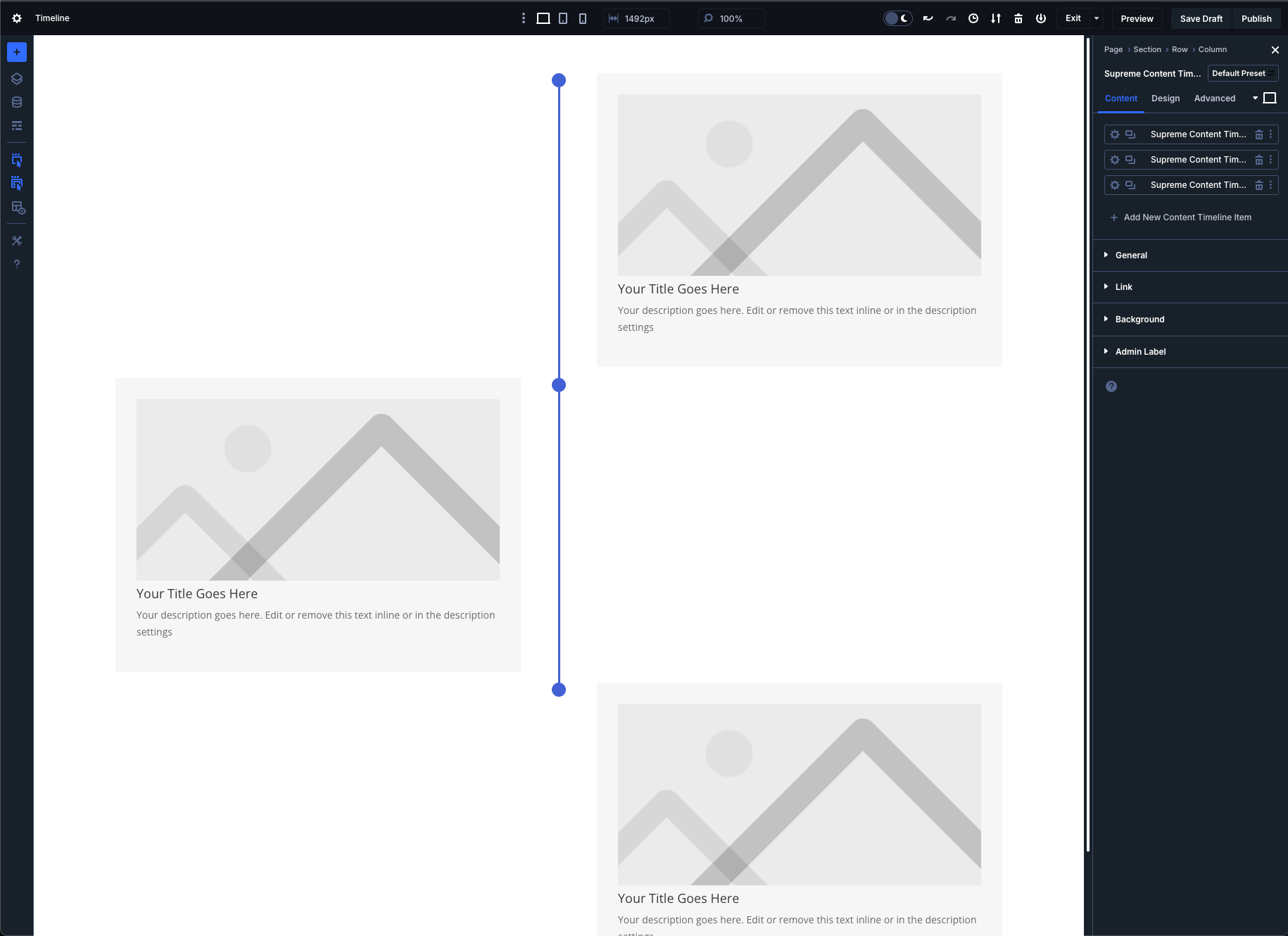Click the blue add module plus button
The image size is (1288, 936).
point(17,52)
